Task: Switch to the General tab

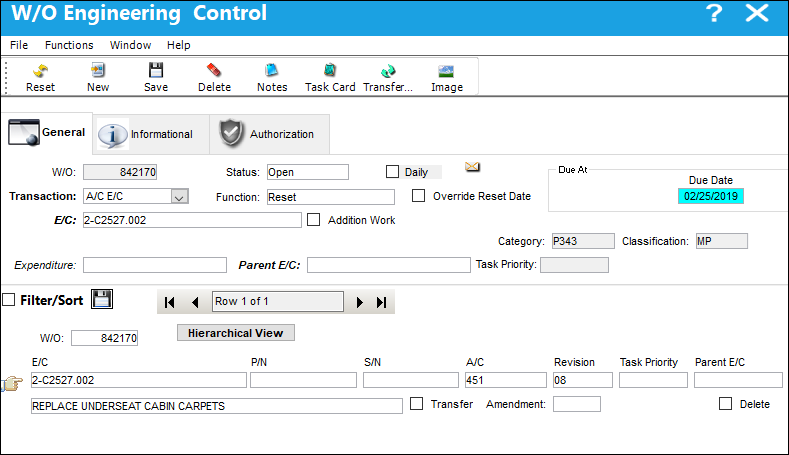Action: click(47, 133)
